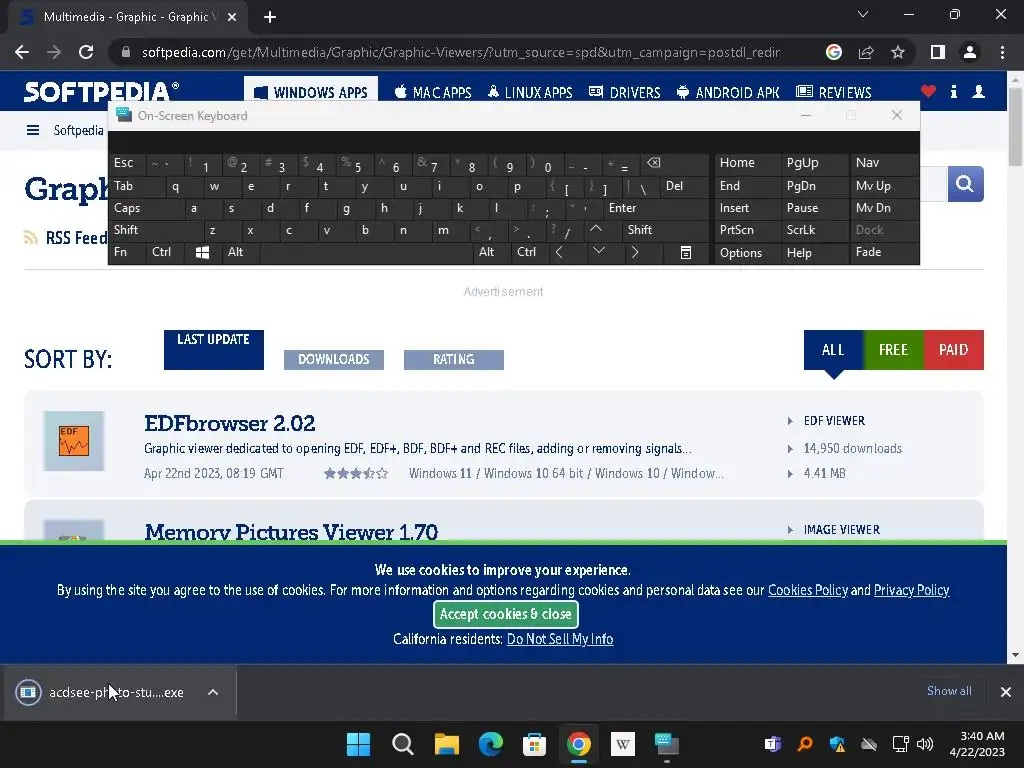Image resolution: width=1024 pixels, height=768 pixels.
Task: Filter list by PAID software
Action: [953, 350]
